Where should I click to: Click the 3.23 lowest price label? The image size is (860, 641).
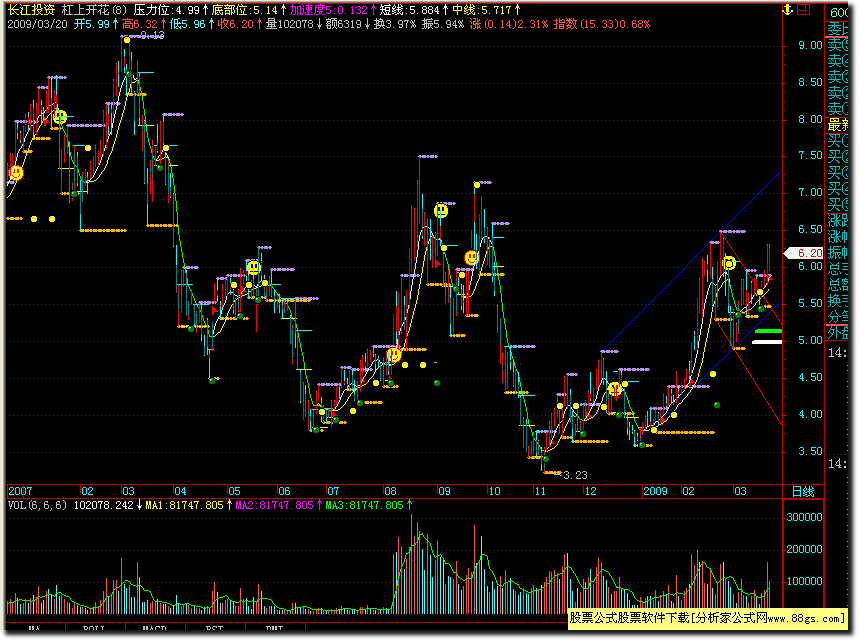point(575,475)
